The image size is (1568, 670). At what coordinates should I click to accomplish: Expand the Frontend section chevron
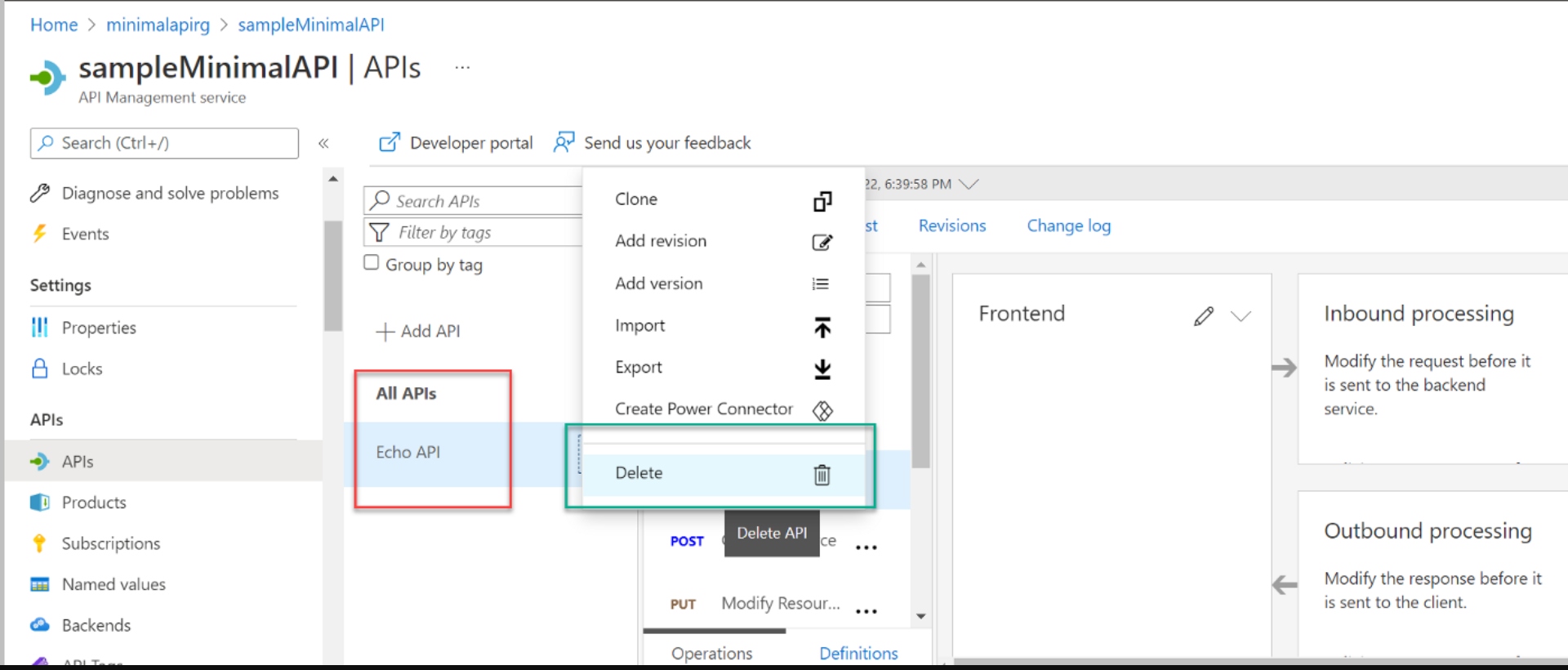tap(1241, 316)
